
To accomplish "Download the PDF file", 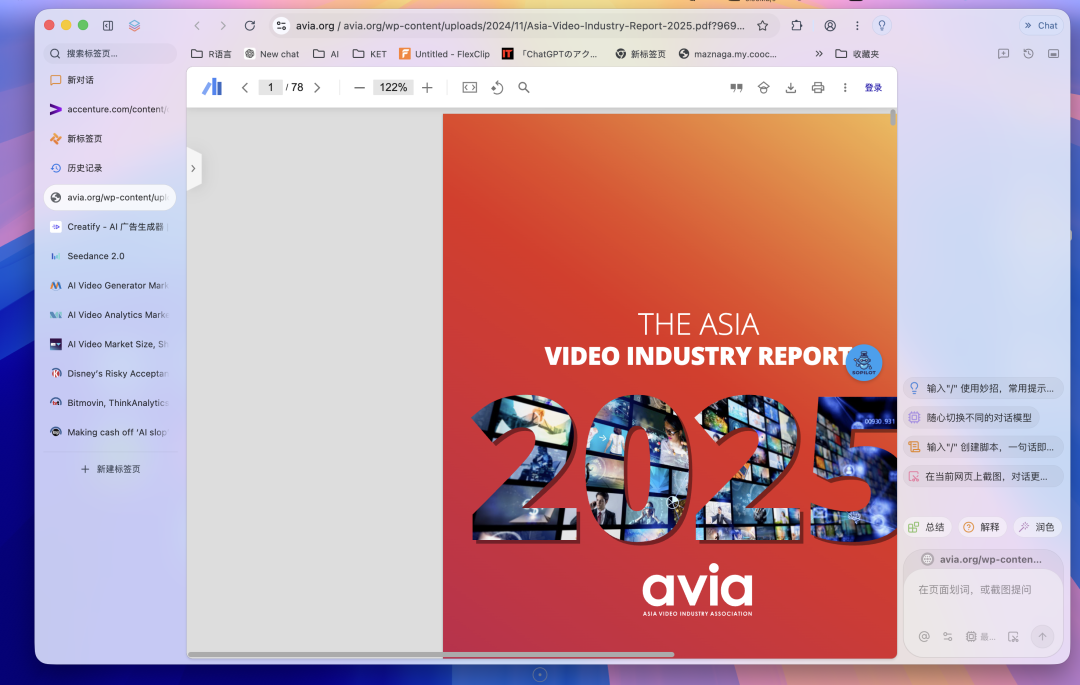I will (791, 87).
